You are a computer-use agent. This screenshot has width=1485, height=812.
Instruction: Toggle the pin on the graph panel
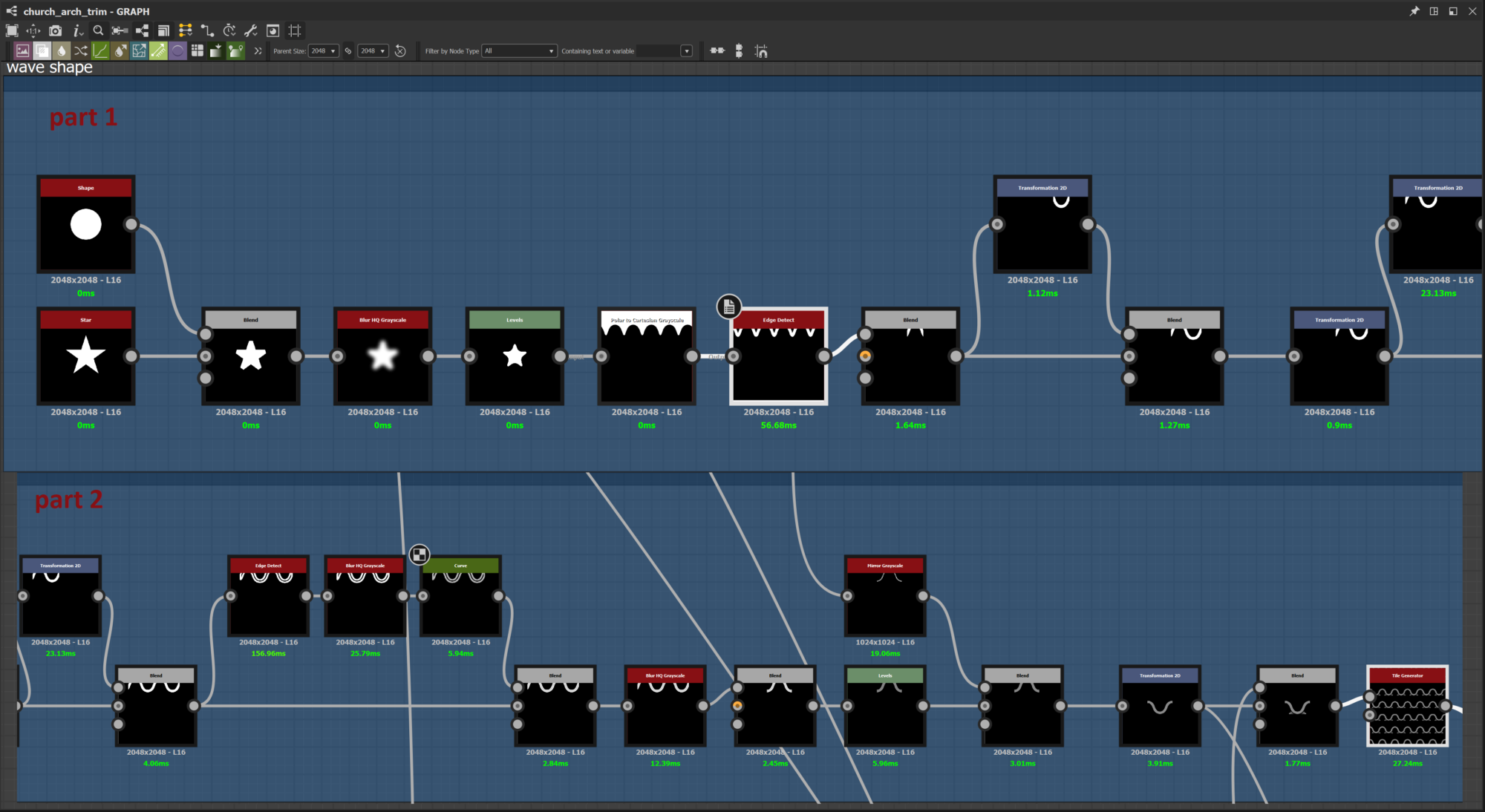click(1414, 11)
